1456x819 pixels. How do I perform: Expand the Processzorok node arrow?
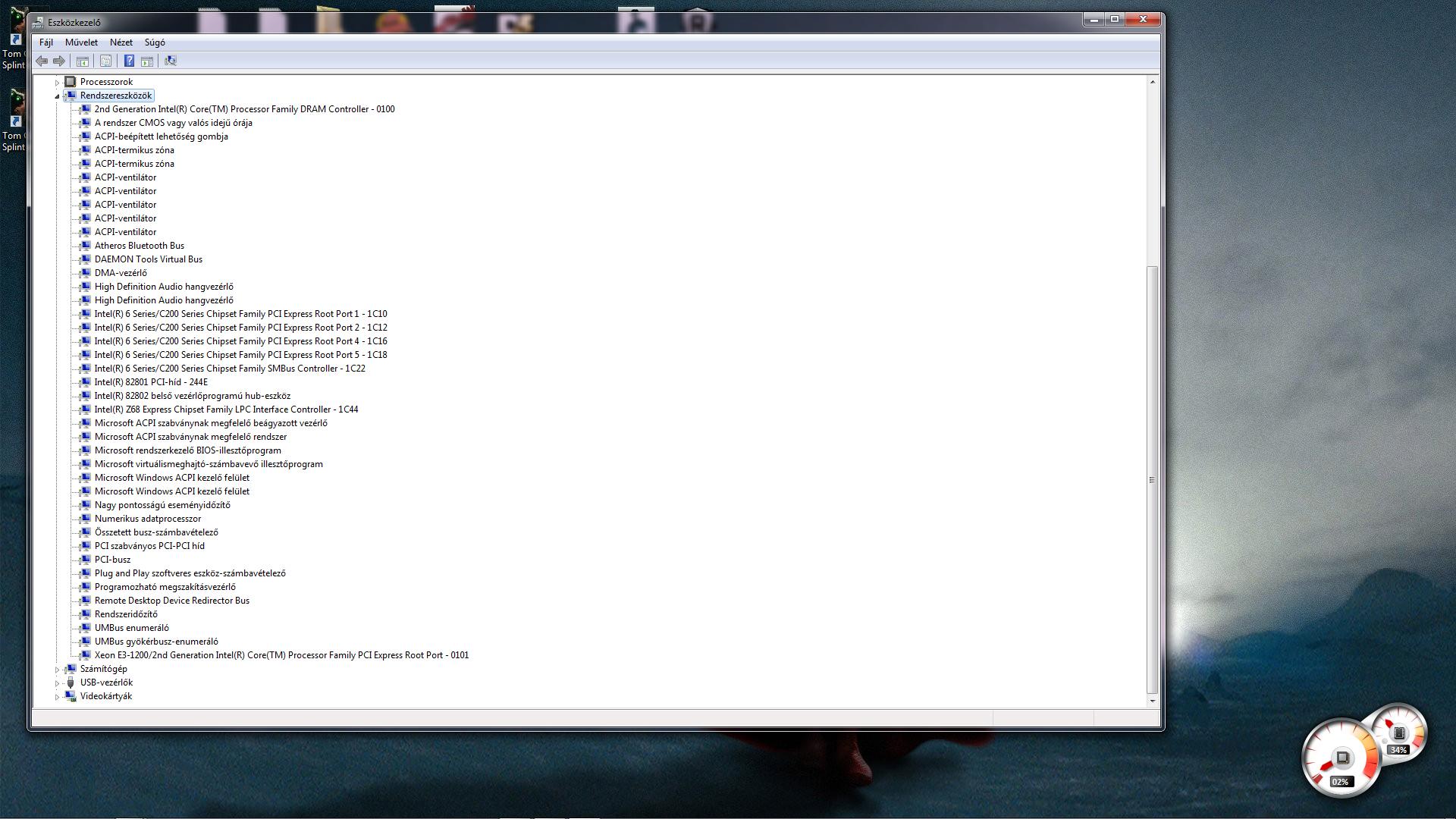[57, 82]
